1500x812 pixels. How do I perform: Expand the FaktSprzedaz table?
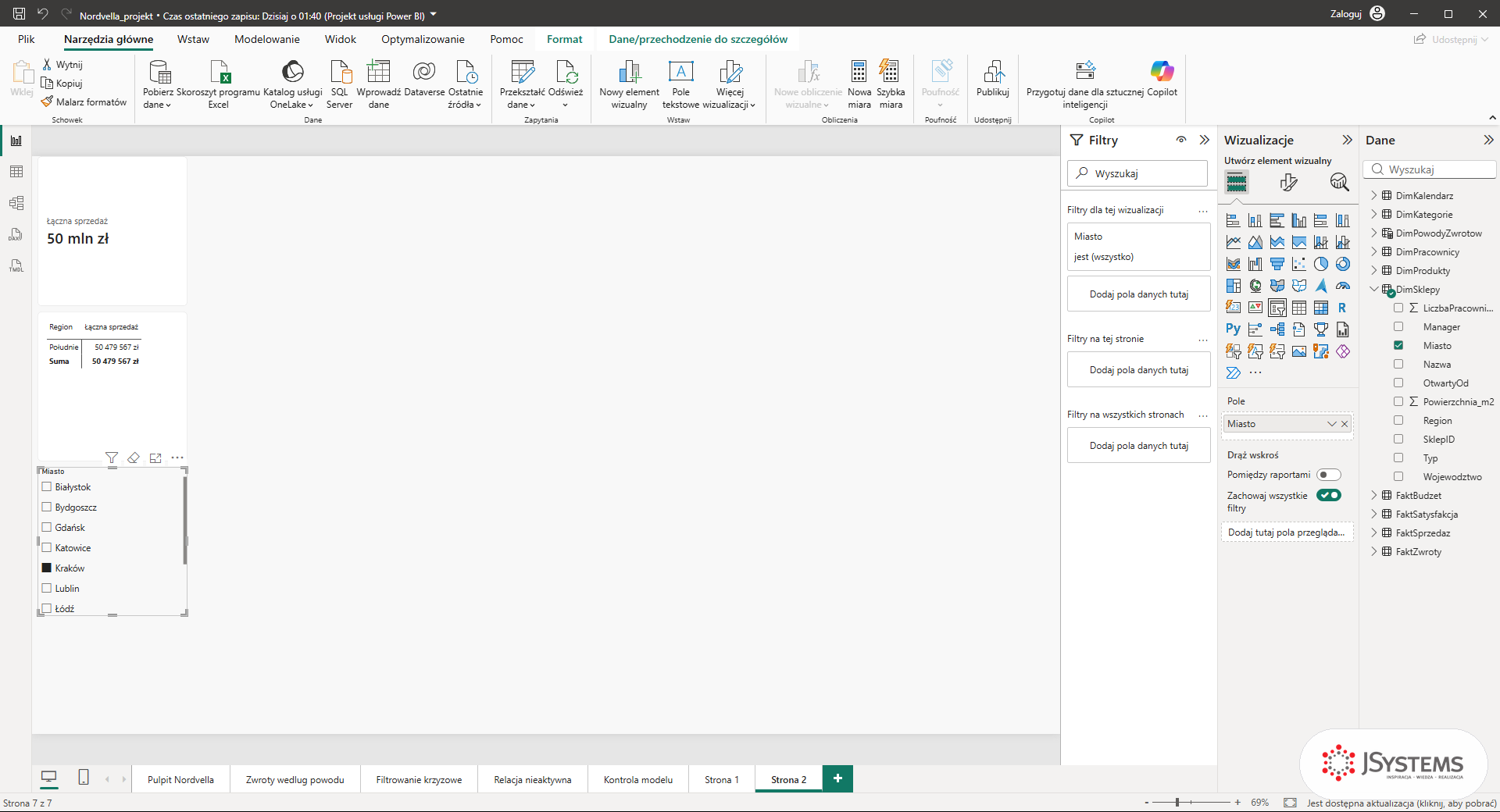coord(1374,532)
